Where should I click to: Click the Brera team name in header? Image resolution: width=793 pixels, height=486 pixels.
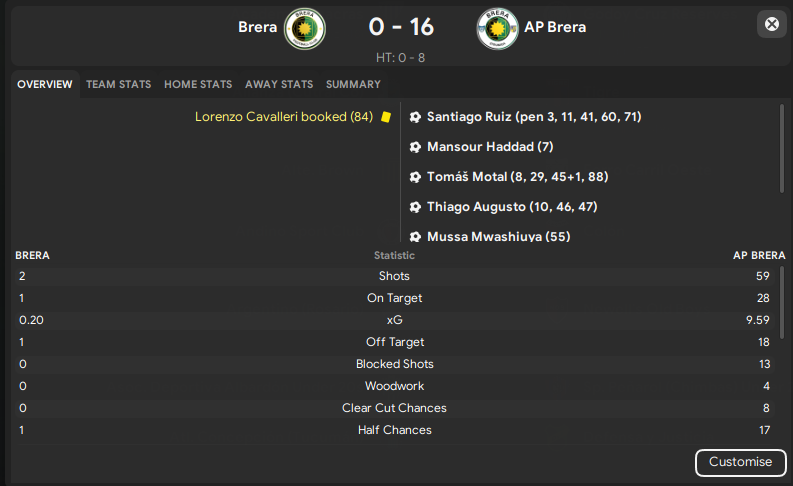click(x=257, y=27)
